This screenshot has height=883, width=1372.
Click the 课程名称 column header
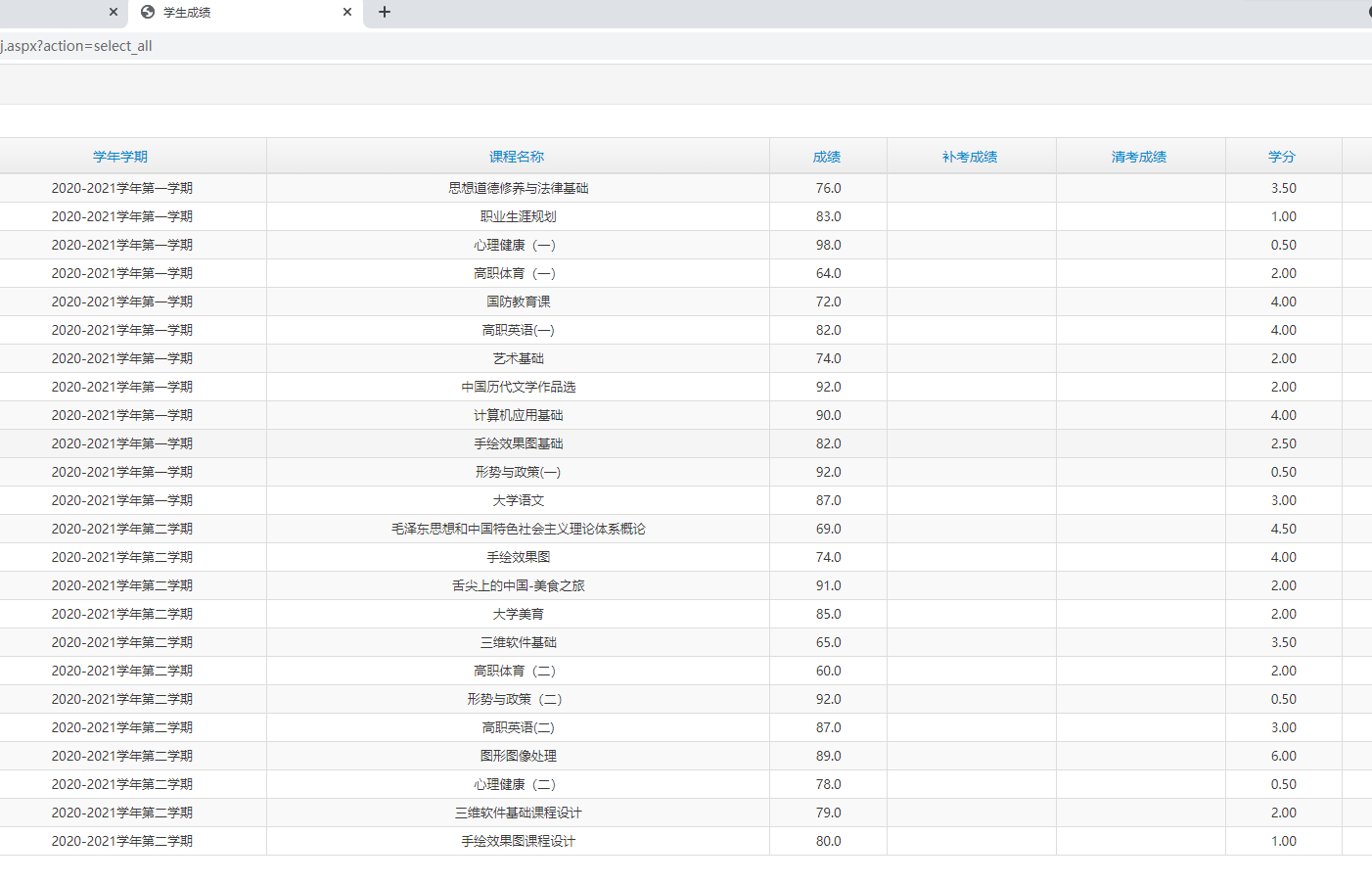tap(517, 157)
